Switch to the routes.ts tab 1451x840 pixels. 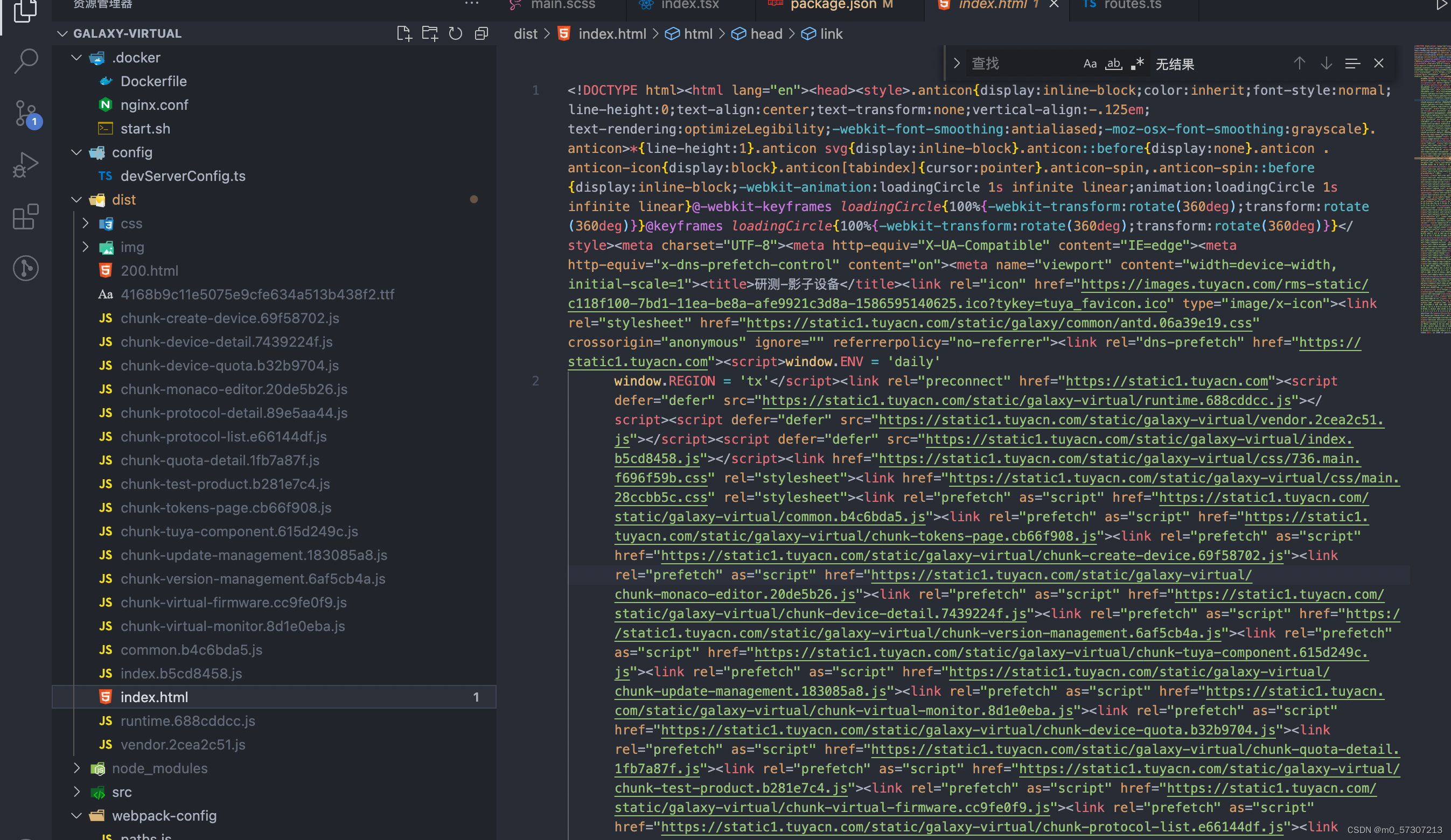point(1133,5)
